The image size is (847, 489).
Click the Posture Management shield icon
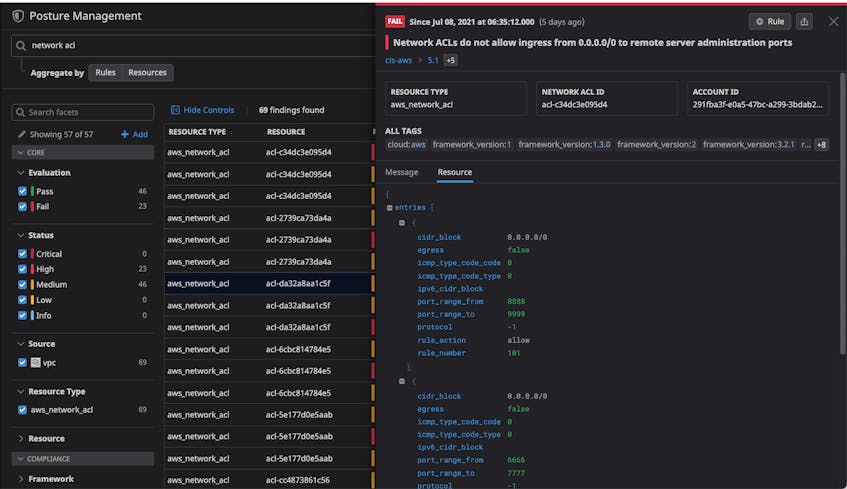tap(18, 16)
